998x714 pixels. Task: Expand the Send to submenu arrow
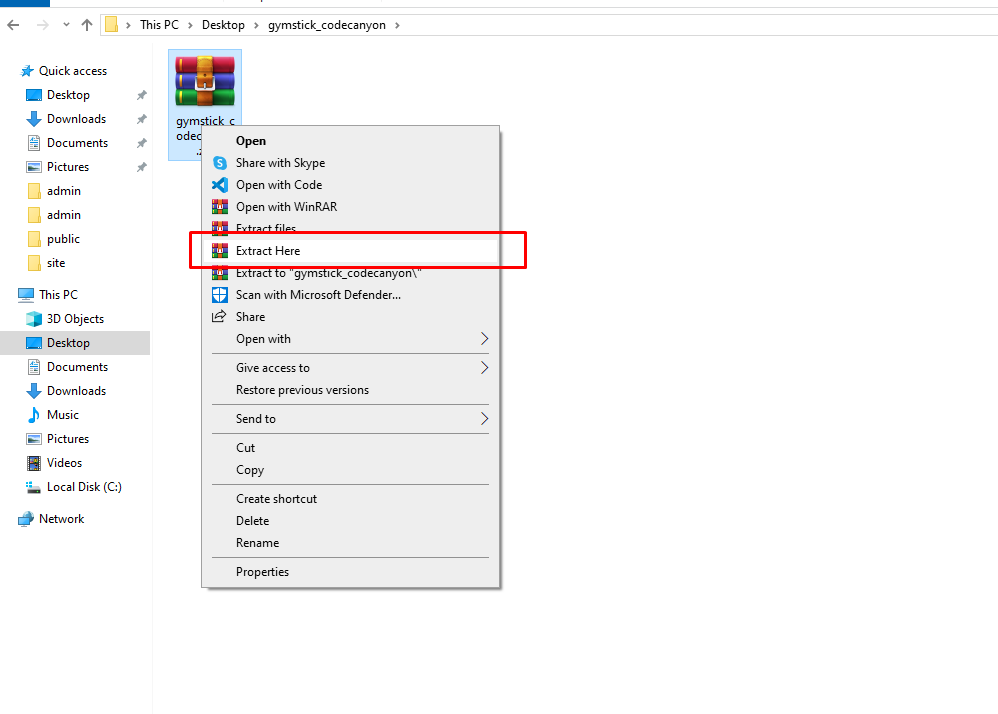pos(484,419)
